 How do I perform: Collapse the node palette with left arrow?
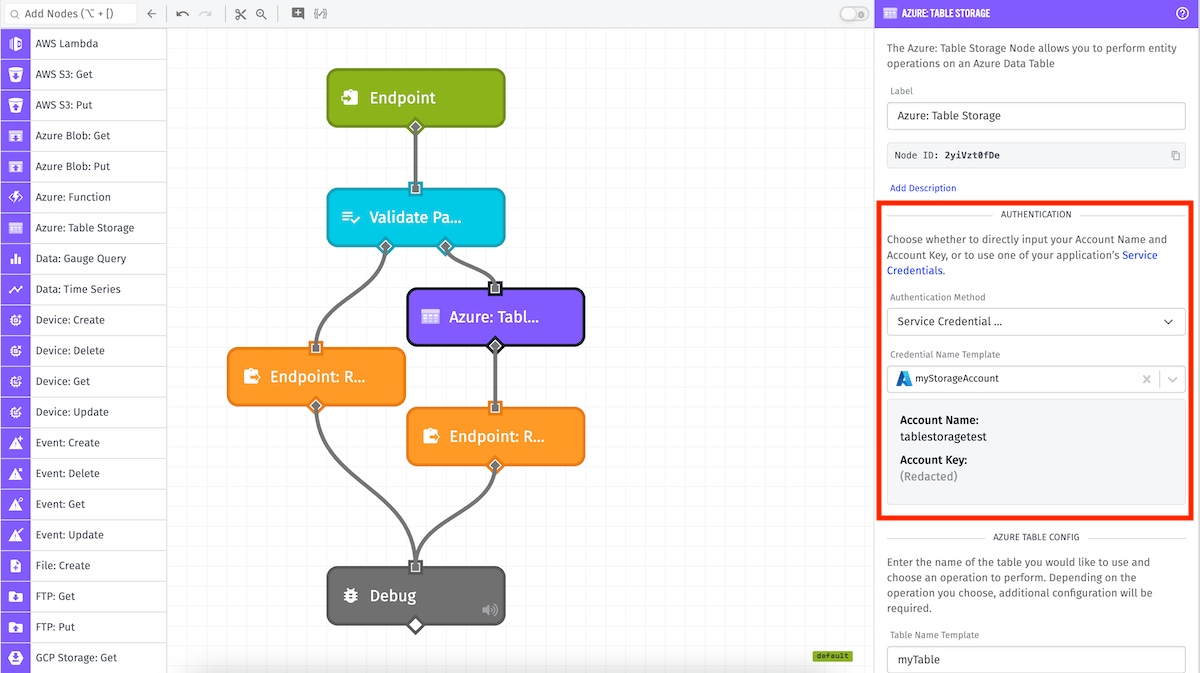pos(151,14)
